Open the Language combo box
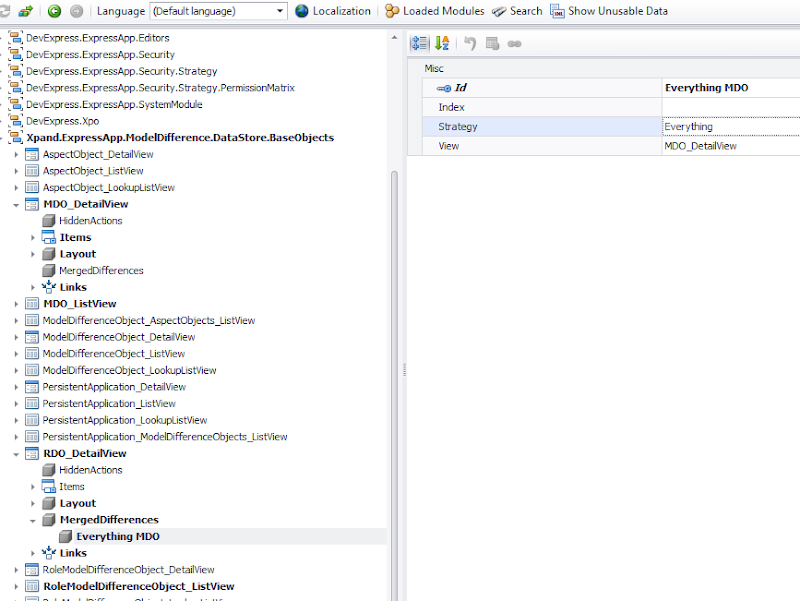The height and width of the screenshot is (601, 800). [x=218, y=11]
